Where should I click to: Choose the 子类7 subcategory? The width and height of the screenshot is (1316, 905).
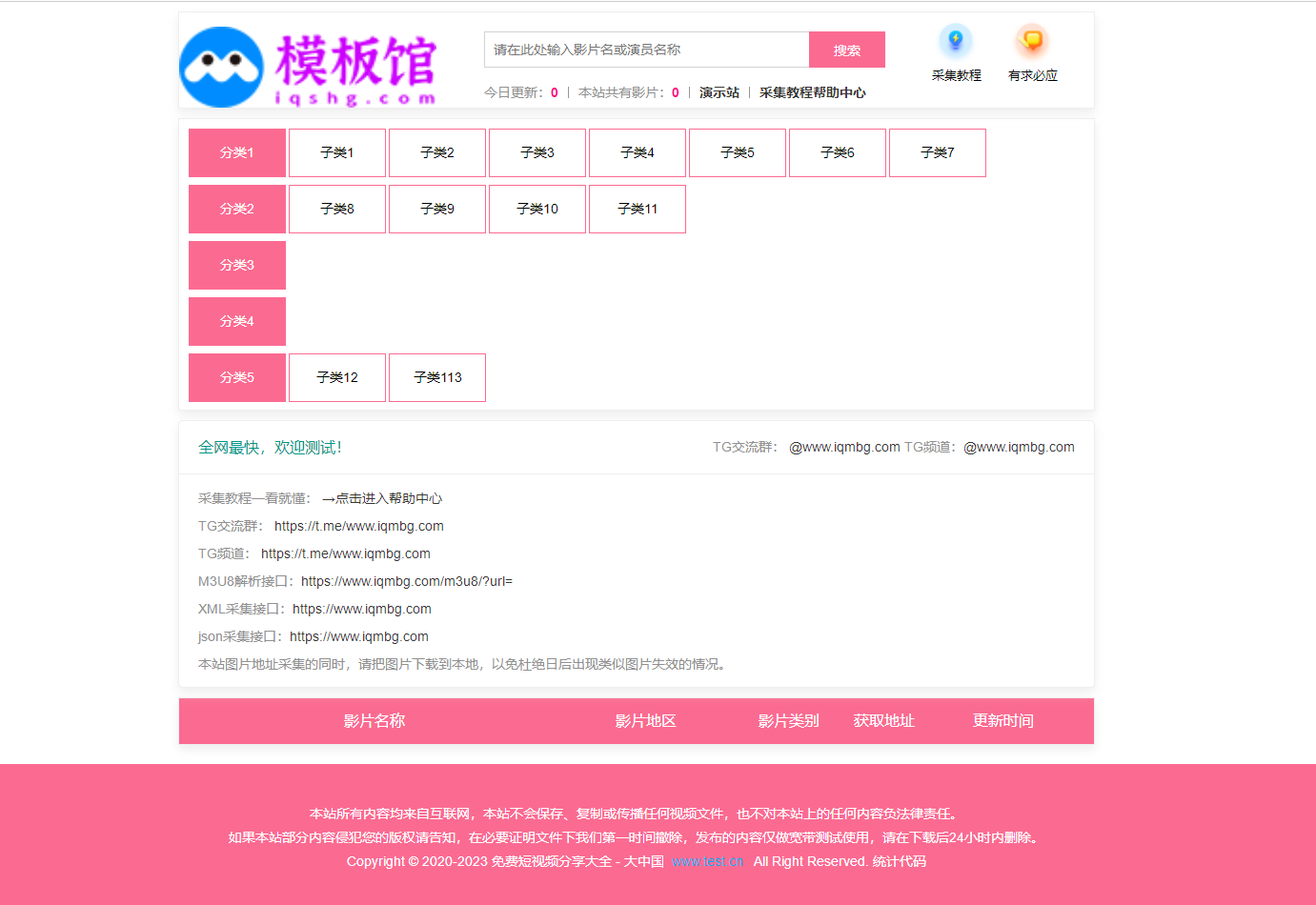coord(937,152)
